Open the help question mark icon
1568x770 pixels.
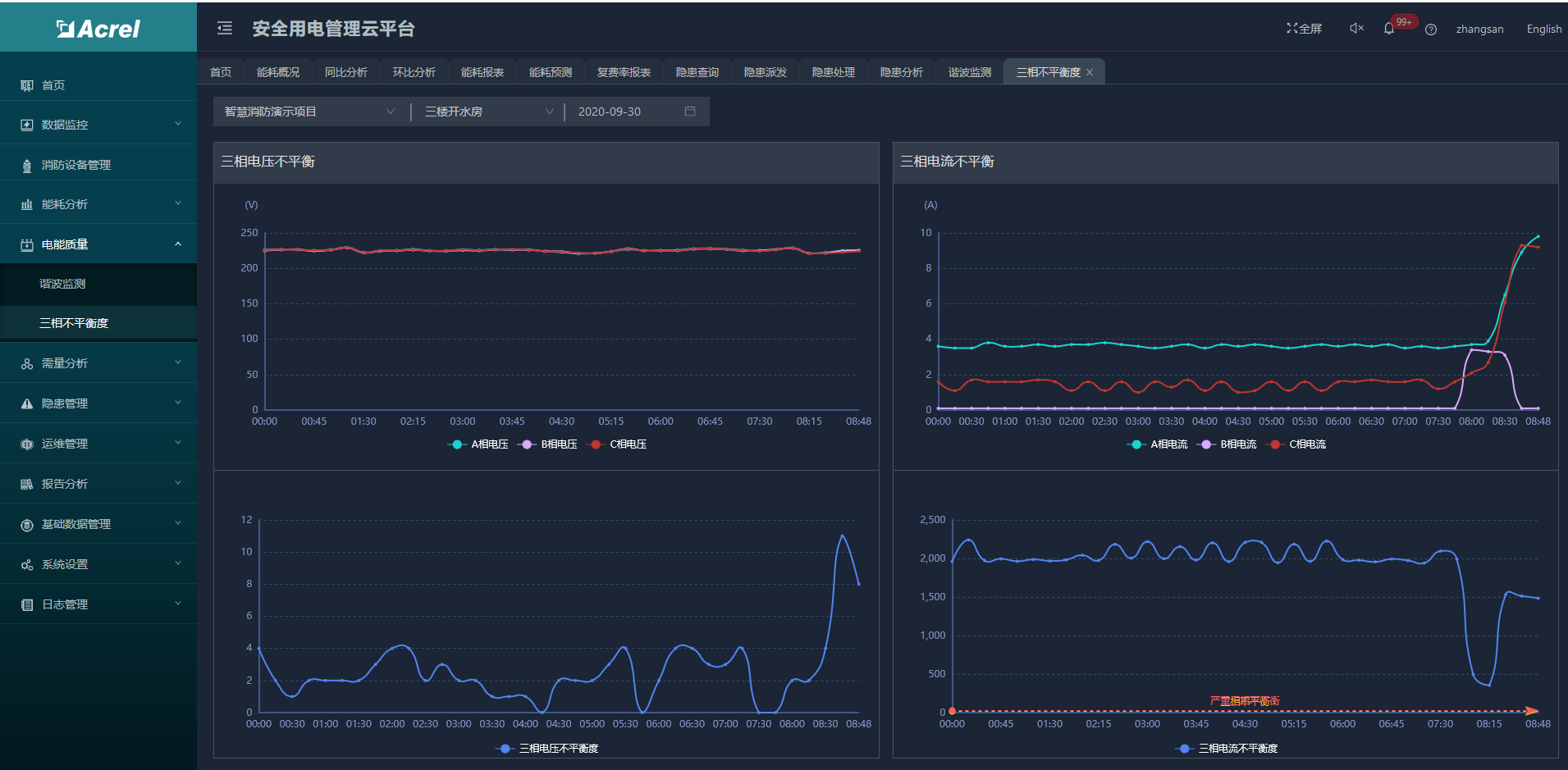point(1431,30)
